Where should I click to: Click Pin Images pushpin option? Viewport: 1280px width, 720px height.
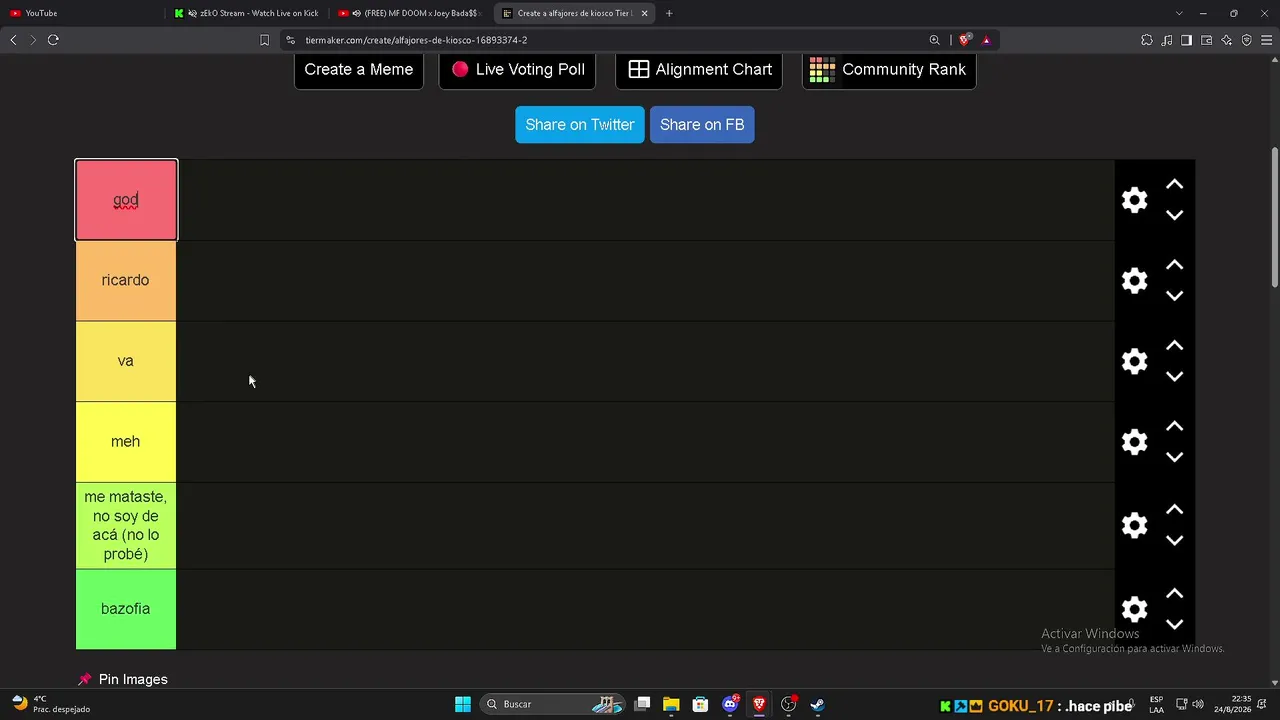pyautogui.click(x=123, y=679)
